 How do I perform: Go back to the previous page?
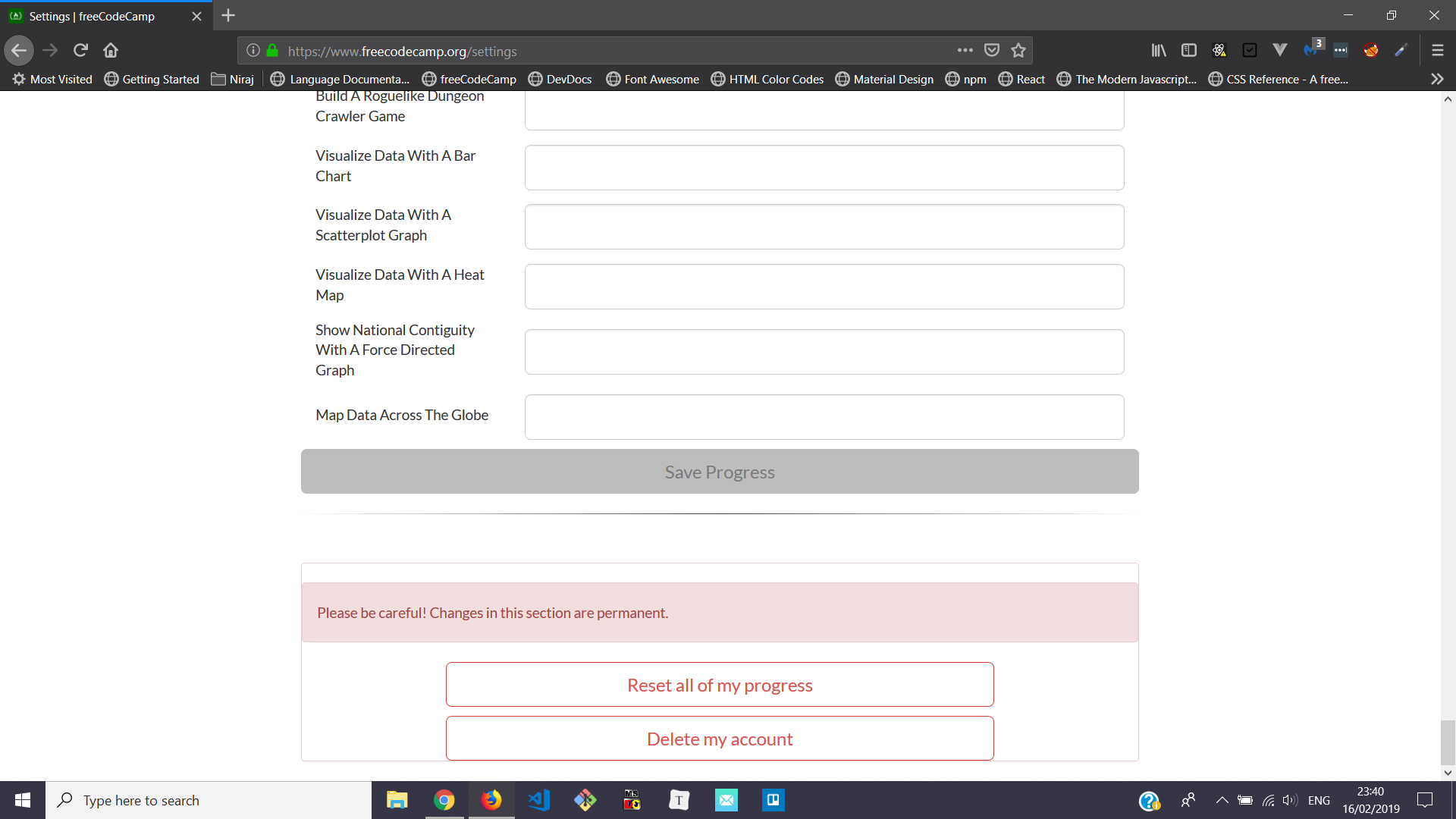(19, 51)
